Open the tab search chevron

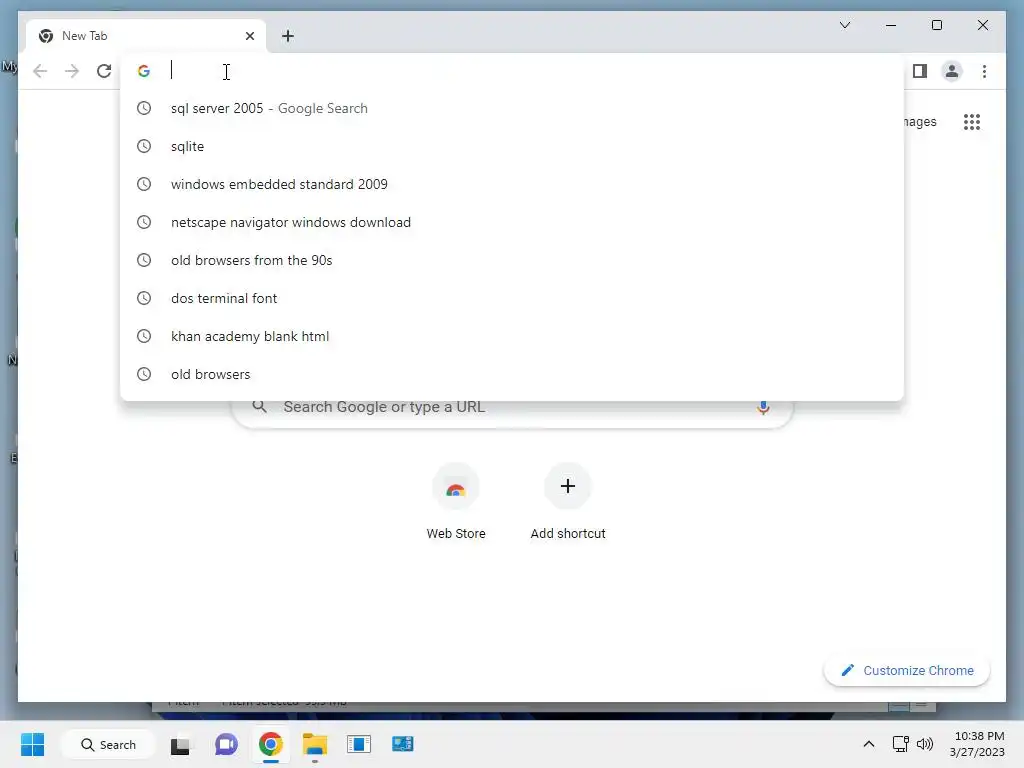click(x=844, y=25)
